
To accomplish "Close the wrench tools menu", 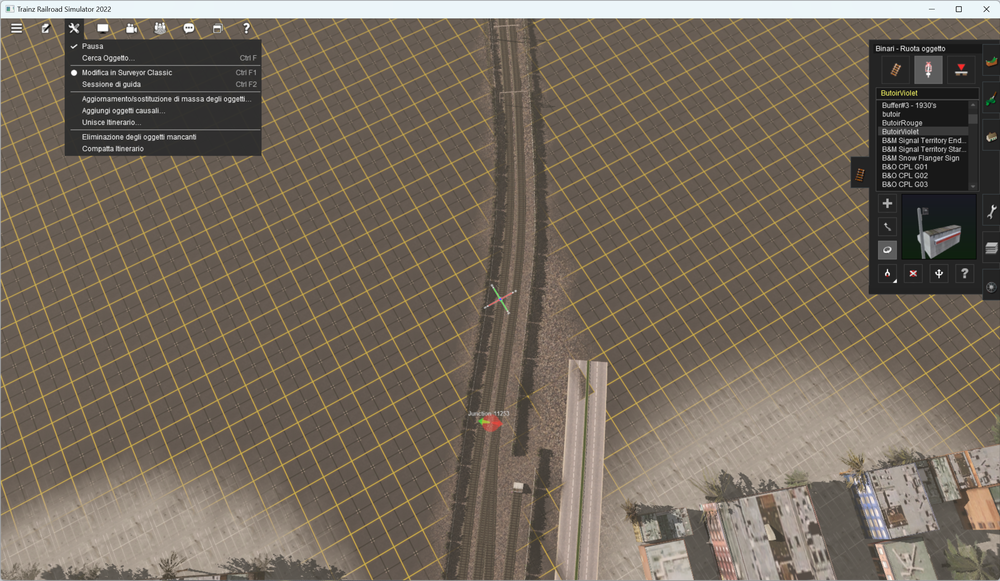I will click(x=74, y=28).
